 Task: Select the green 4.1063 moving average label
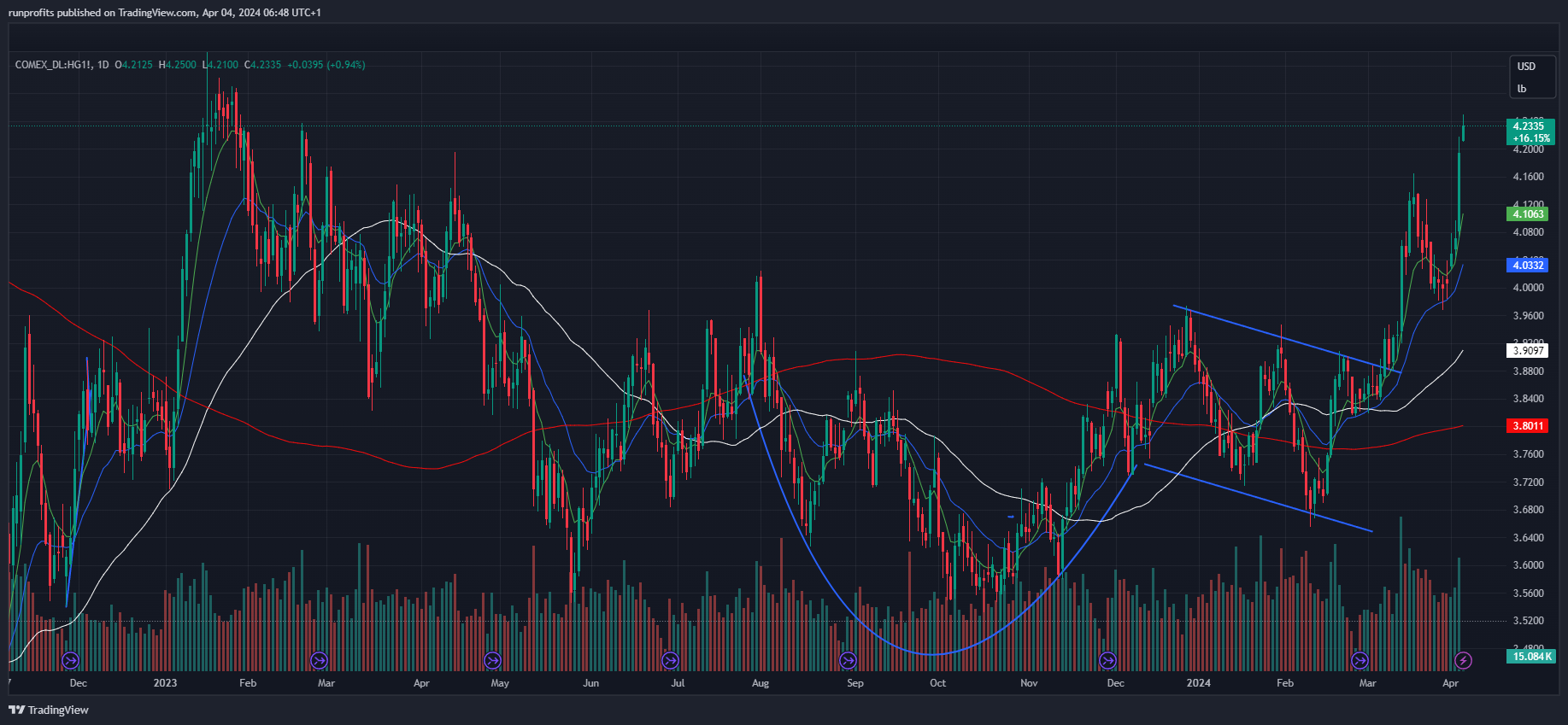pos(1528,214)
